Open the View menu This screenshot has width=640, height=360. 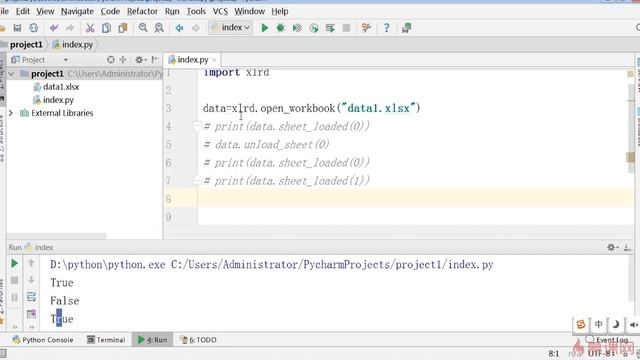[45, 11]
